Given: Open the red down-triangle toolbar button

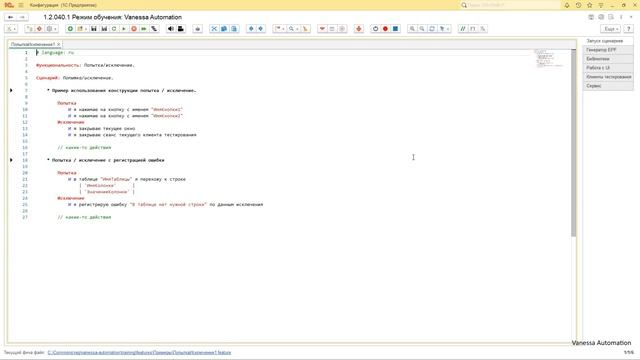Looking at the screenshot, I should point(322,29).
